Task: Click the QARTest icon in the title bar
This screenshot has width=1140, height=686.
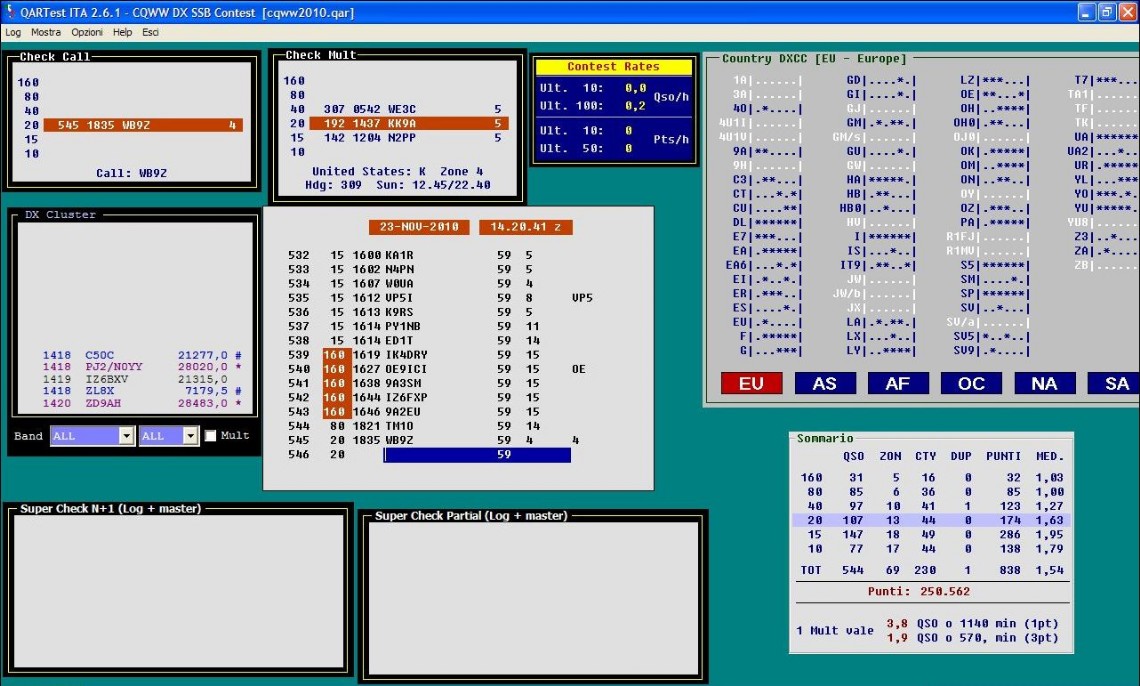Action: click(x=9, y=12)
